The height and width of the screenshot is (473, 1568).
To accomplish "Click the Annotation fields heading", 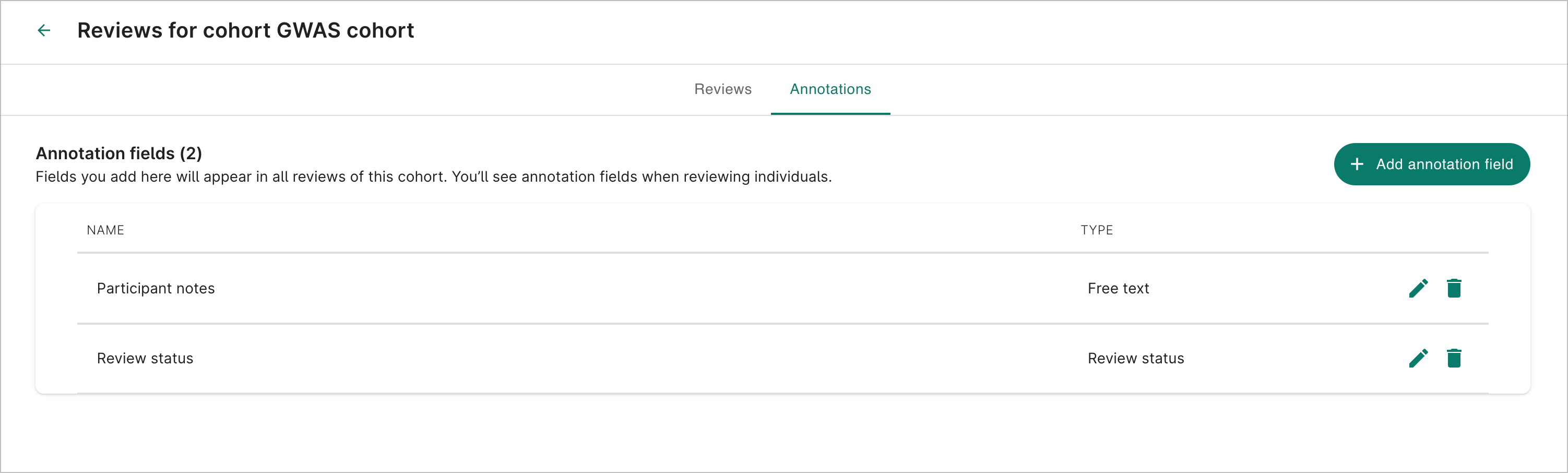I will [x=120, y=153].
